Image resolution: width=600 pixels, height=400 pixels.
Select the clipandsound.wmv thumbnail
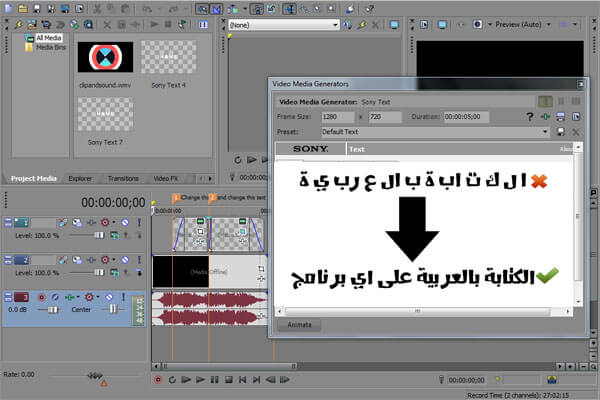click(x=105, y=57)
